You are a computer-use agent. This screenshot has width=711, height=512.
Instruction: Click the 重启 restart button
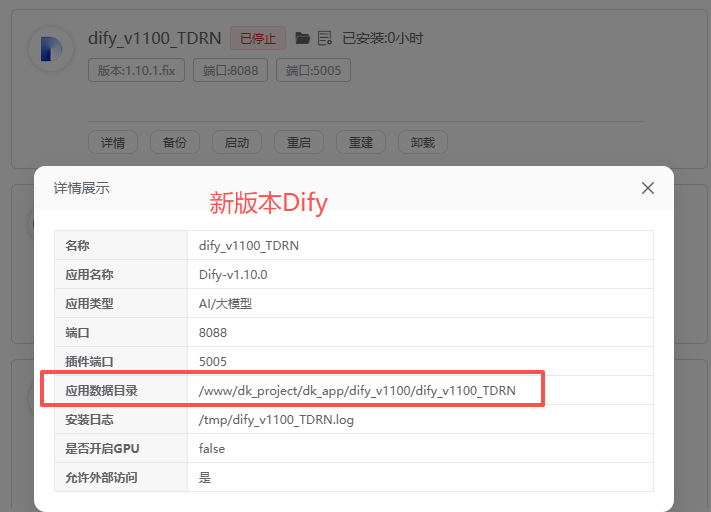pyautogui.click(x=299, y=143)
